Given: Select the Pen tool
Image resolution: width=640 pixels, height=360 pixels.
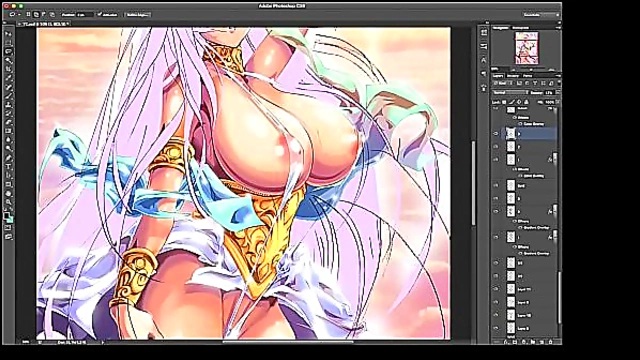Looking at the screenshot, I should [8, 158].
